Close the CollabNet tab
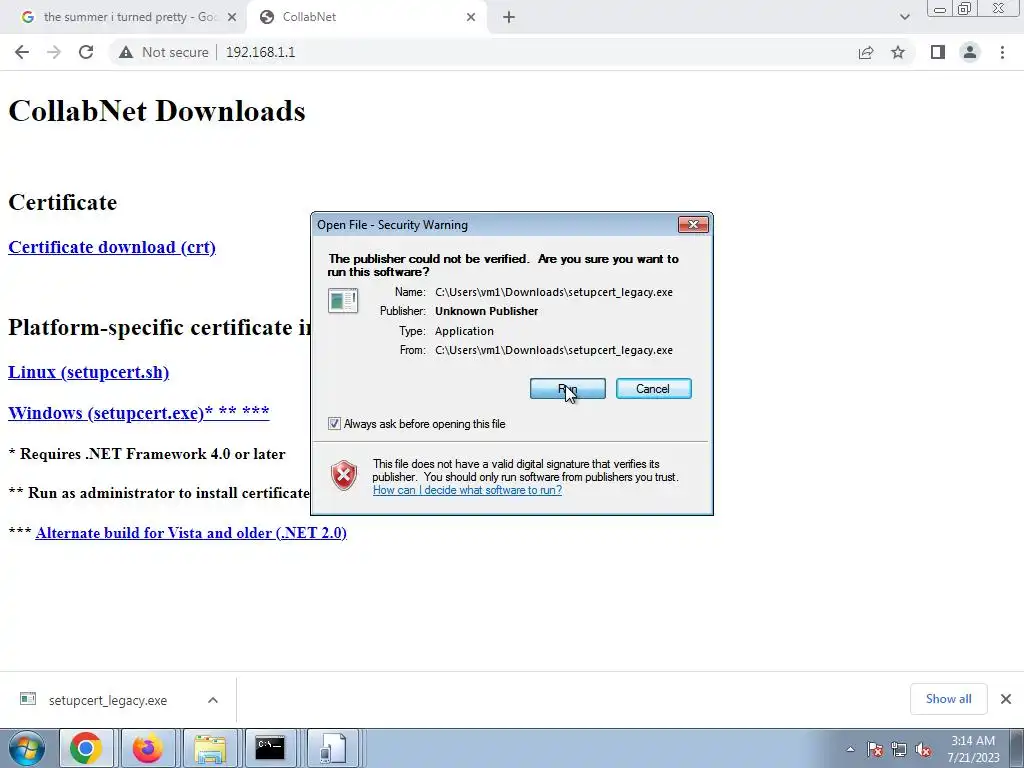 coord(471,18)
